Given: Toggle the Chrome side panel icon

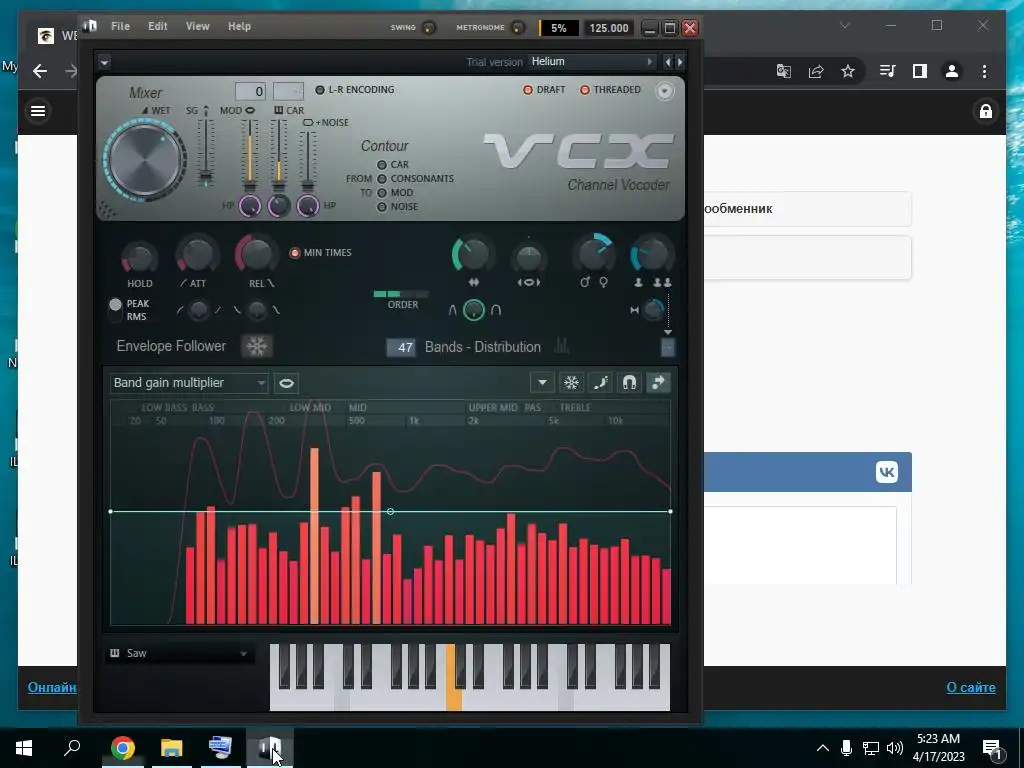Looking at the screenshot, I should point(920,71).
